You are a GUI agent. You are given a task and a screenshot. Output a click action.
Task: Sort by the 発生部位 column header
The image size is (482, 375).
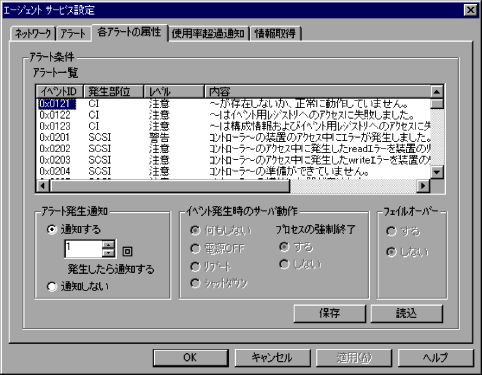113,91
